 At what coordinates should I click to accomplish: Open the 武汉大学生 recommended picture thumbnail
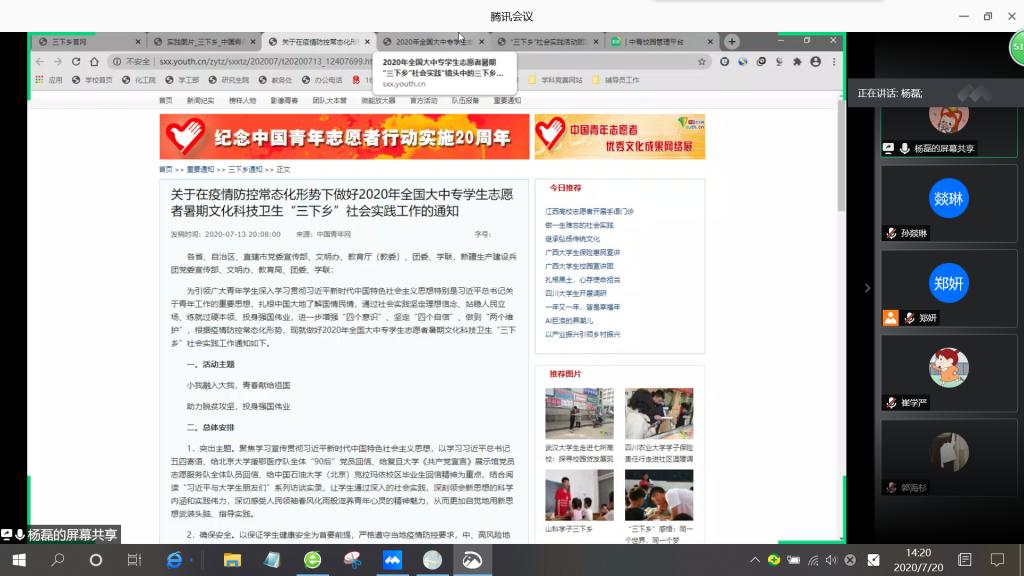579,413
